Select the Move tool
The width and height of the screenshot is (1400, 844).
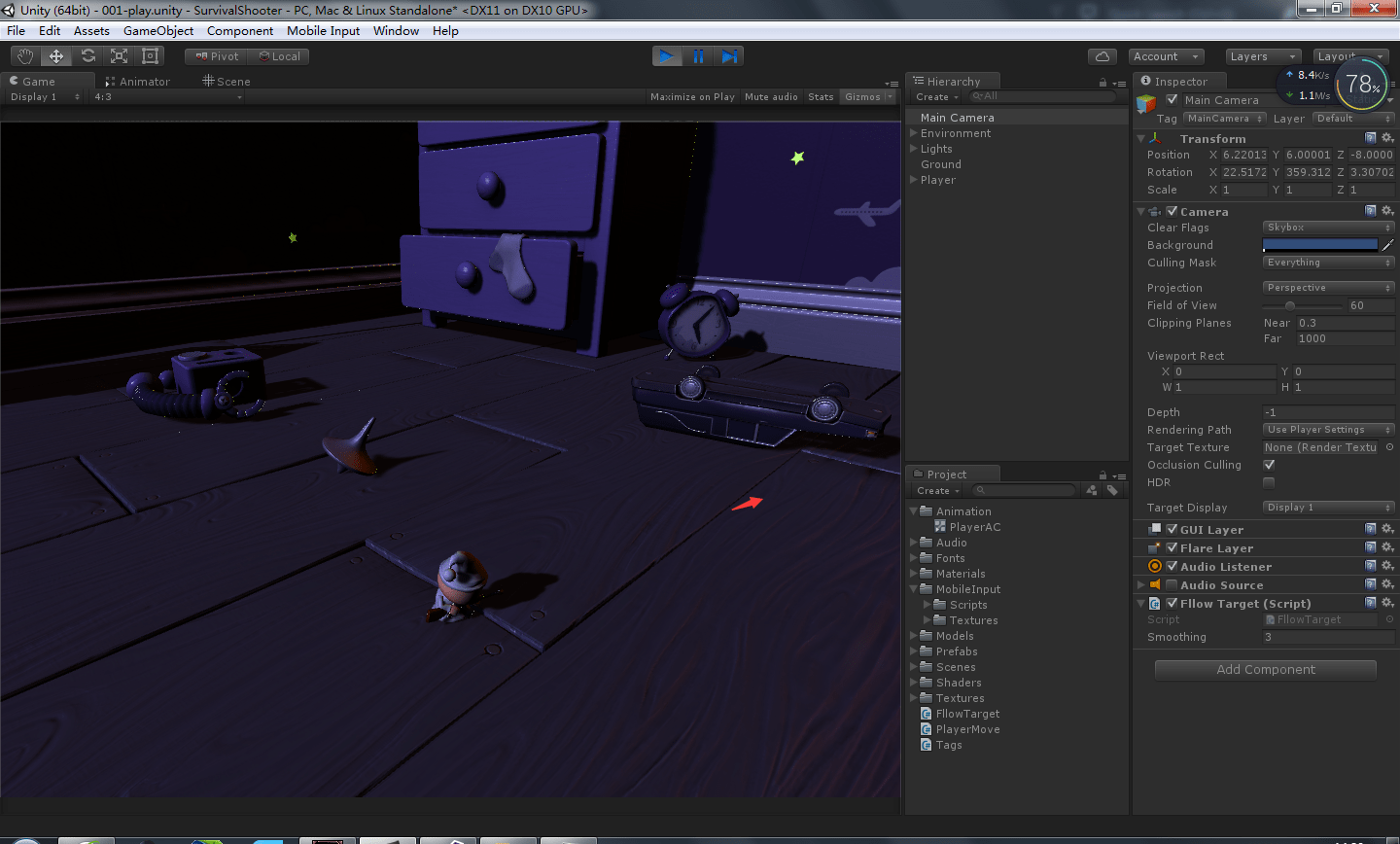(55, 55)
